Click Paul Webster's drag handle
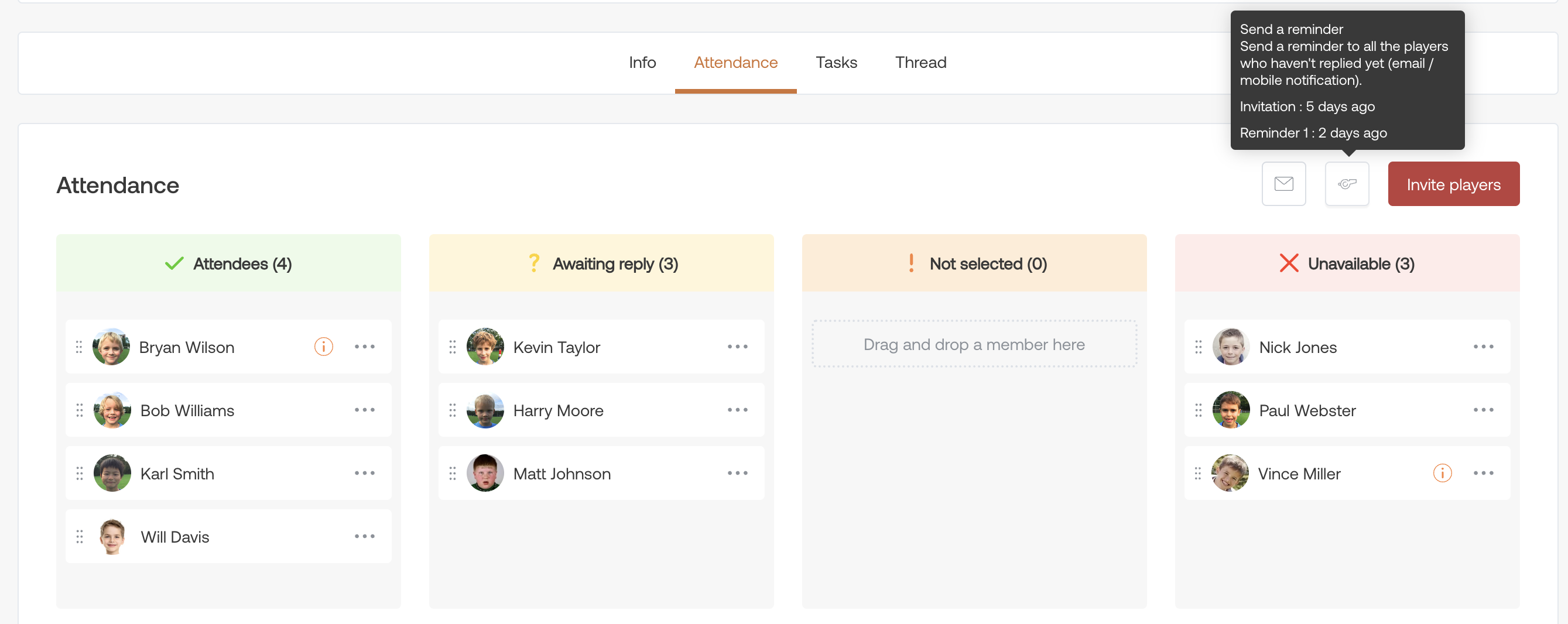 (x=1198, y=410)
